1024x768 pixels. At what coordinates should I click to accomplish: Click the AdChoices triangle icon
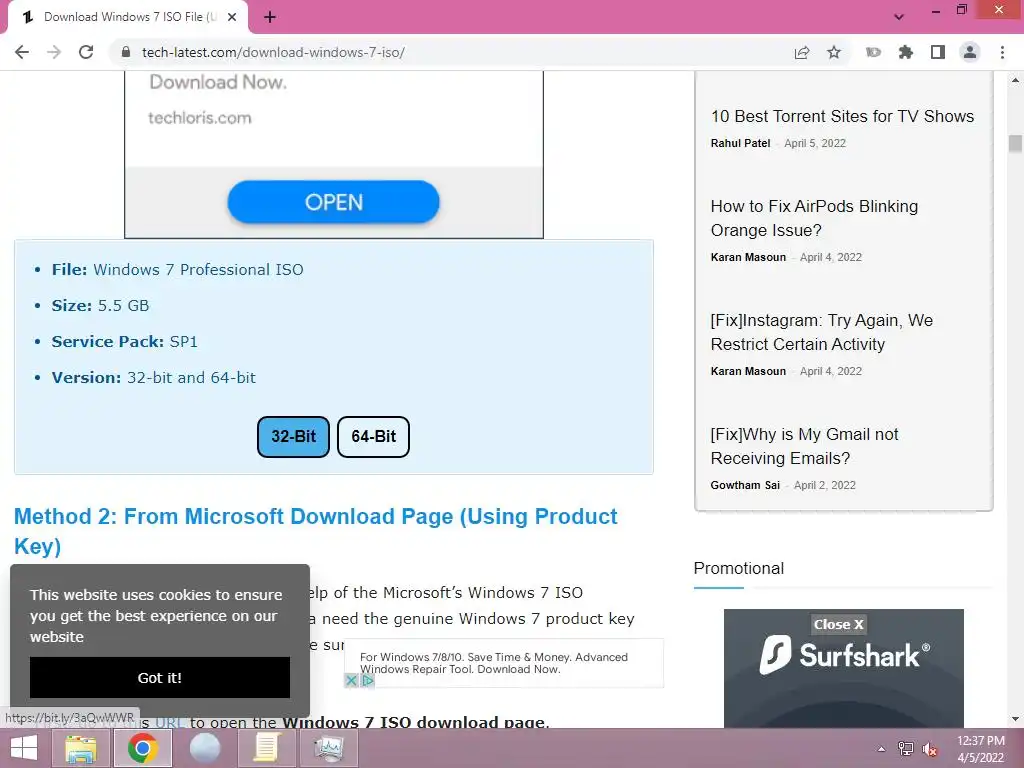coord(368,680)
